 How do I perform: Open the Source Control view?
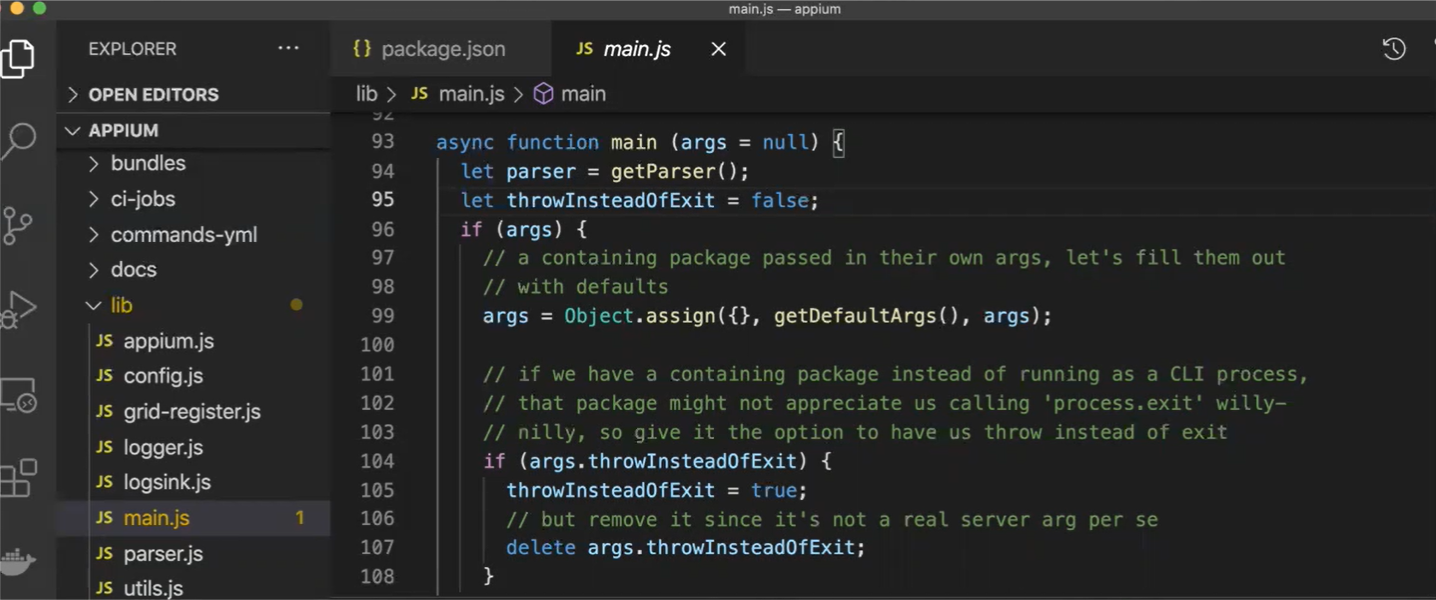pos(19,226)
